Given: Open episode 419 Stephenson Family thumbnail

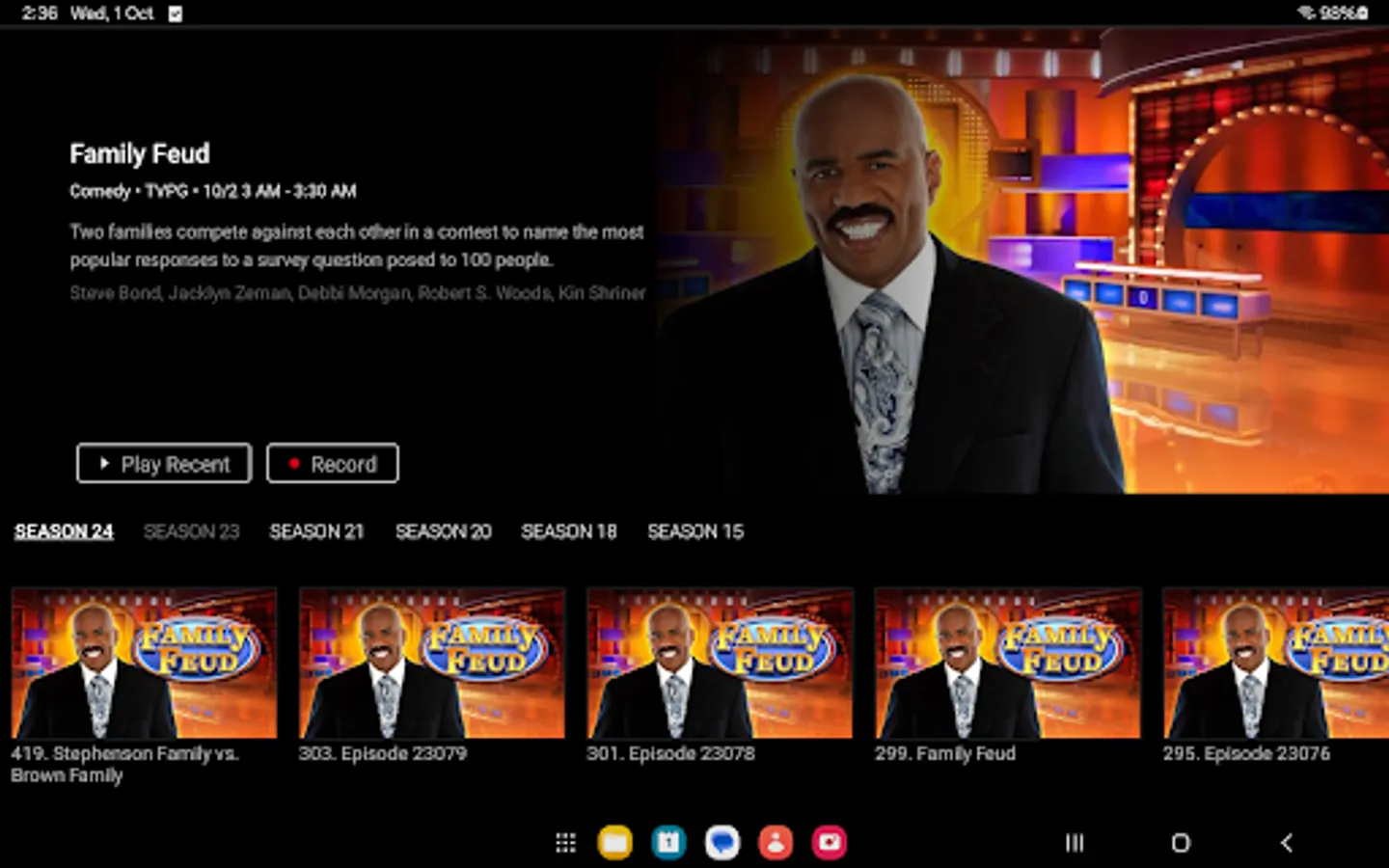Looking at the screenshot, I should [144, 664].
